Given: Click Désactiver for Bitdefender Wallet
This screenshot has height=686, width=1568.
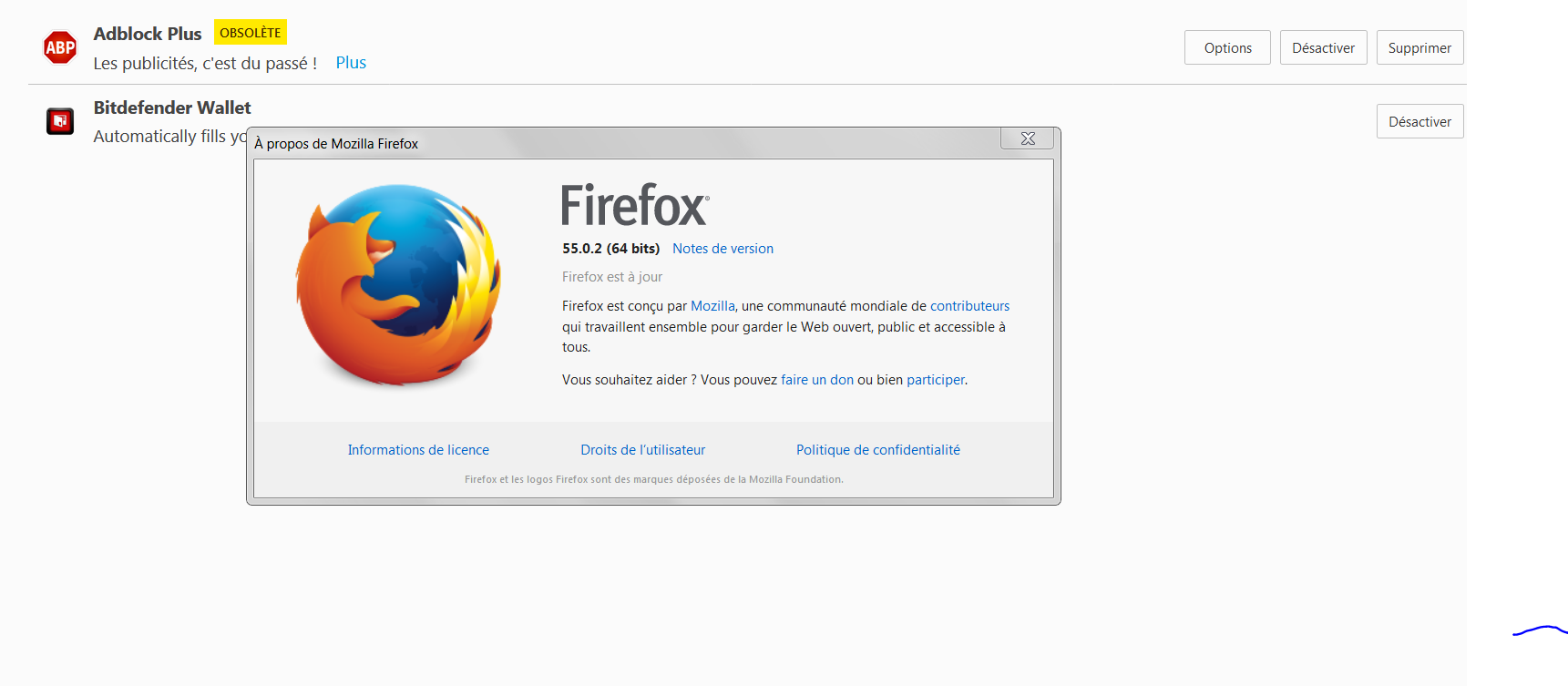Looking at the screenshot, I should 1419,121.
